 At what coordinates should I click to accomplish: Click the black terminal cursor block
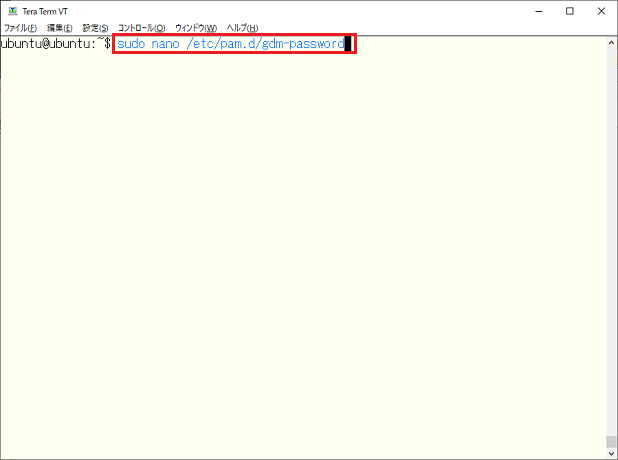pos(348,45)
